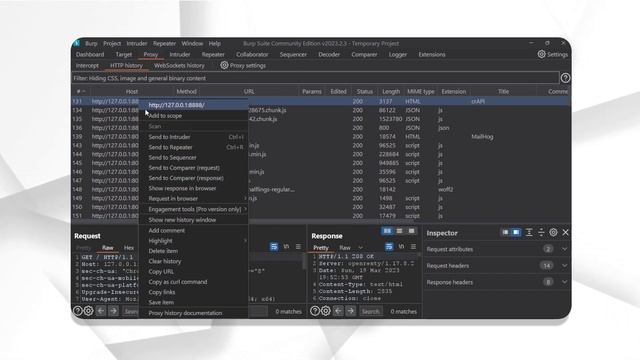Screen dimensions: 640x360
Task: Switch Response view to Raw
Action: (x=345, y=247)
